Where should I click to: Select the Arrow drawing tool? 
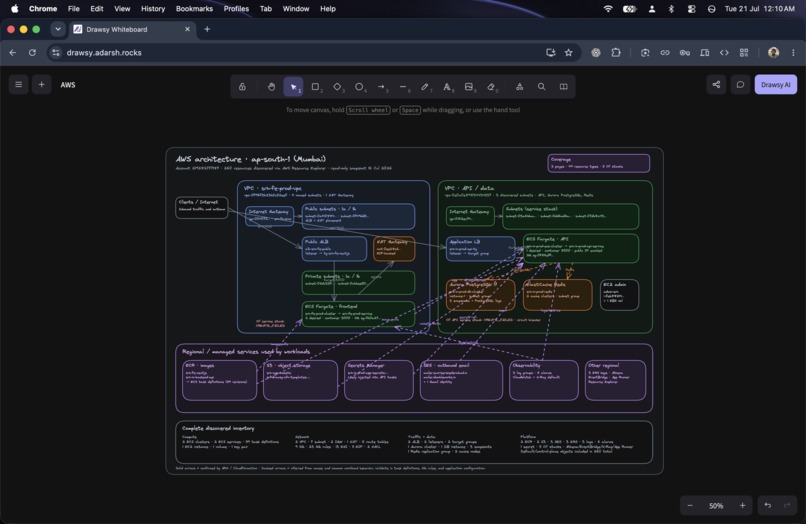tap(381, 87)
